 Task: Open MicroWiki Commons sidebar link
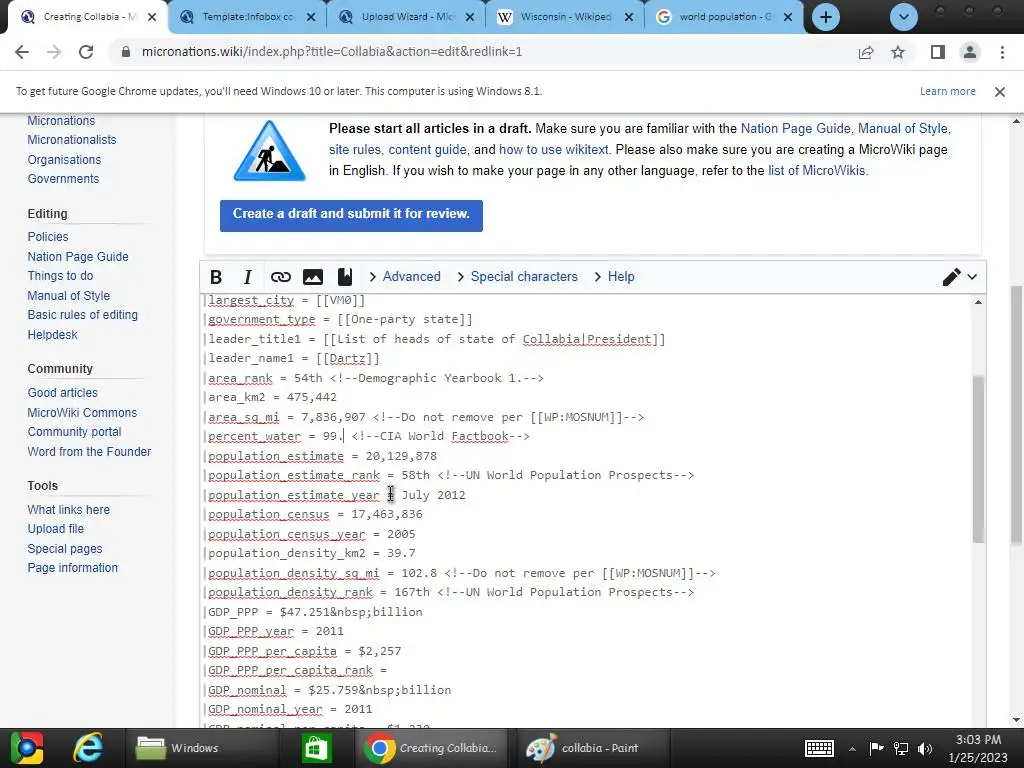pos(82,412)
